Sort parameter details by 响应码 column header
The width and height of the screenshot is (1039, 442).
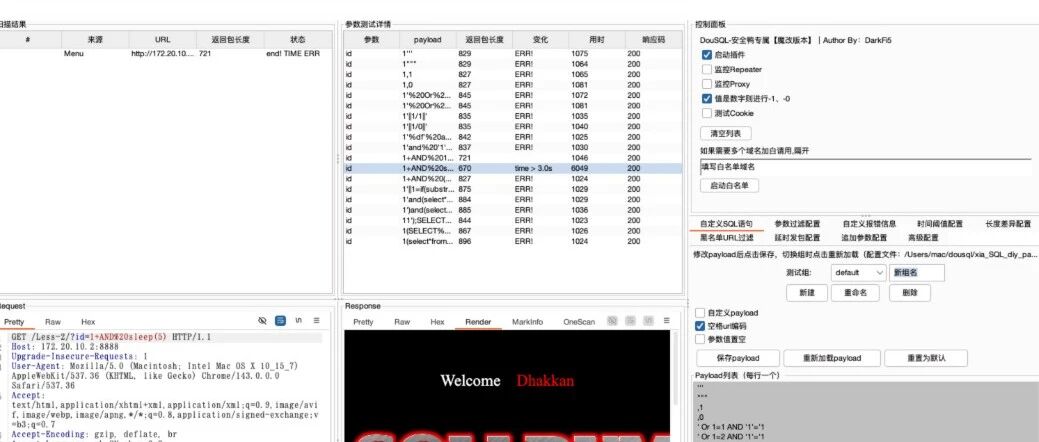(x=653, y=40)
